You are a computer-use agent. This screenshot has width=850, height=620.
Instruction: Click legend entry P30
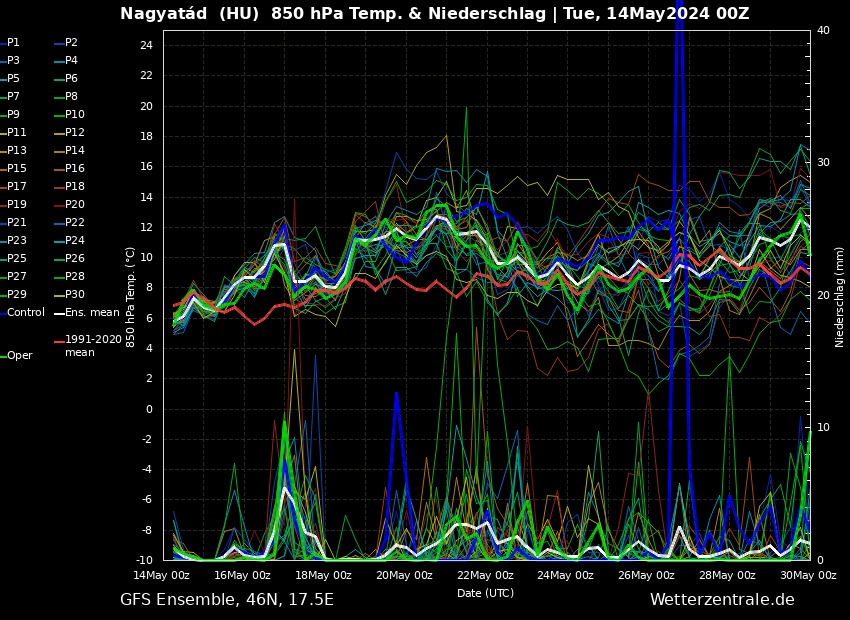[75, 294]
